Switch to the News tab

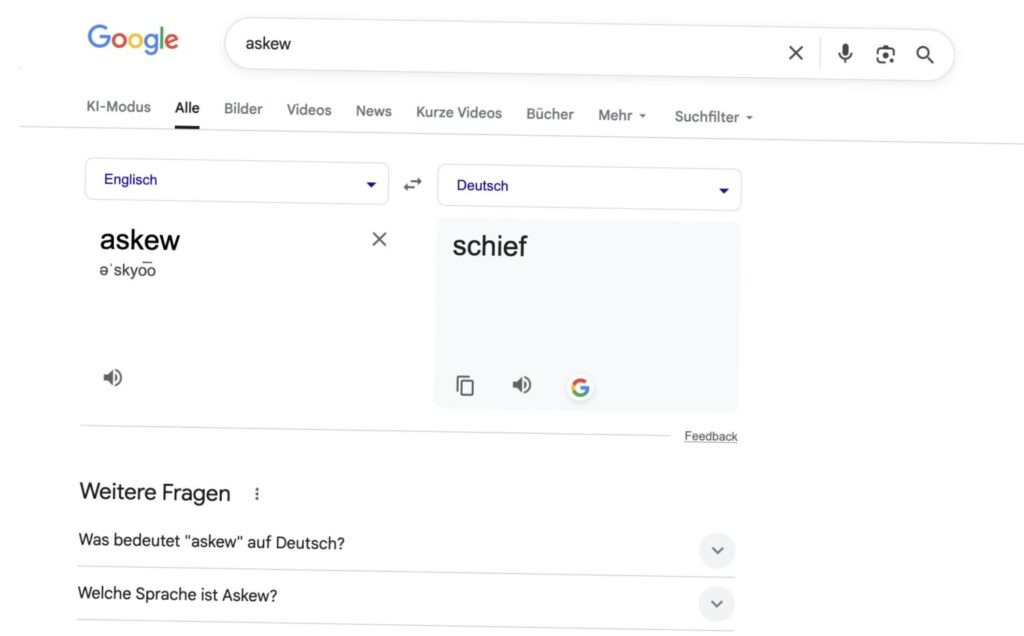(x=373, y=111)
